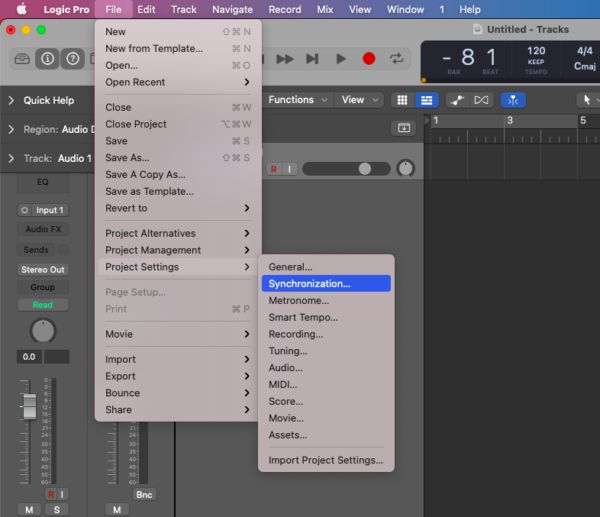Expand the Quick Help disclosure triangle
This screenshot has width=600, height=517.
pyautogui.click(x=11, y=100)
